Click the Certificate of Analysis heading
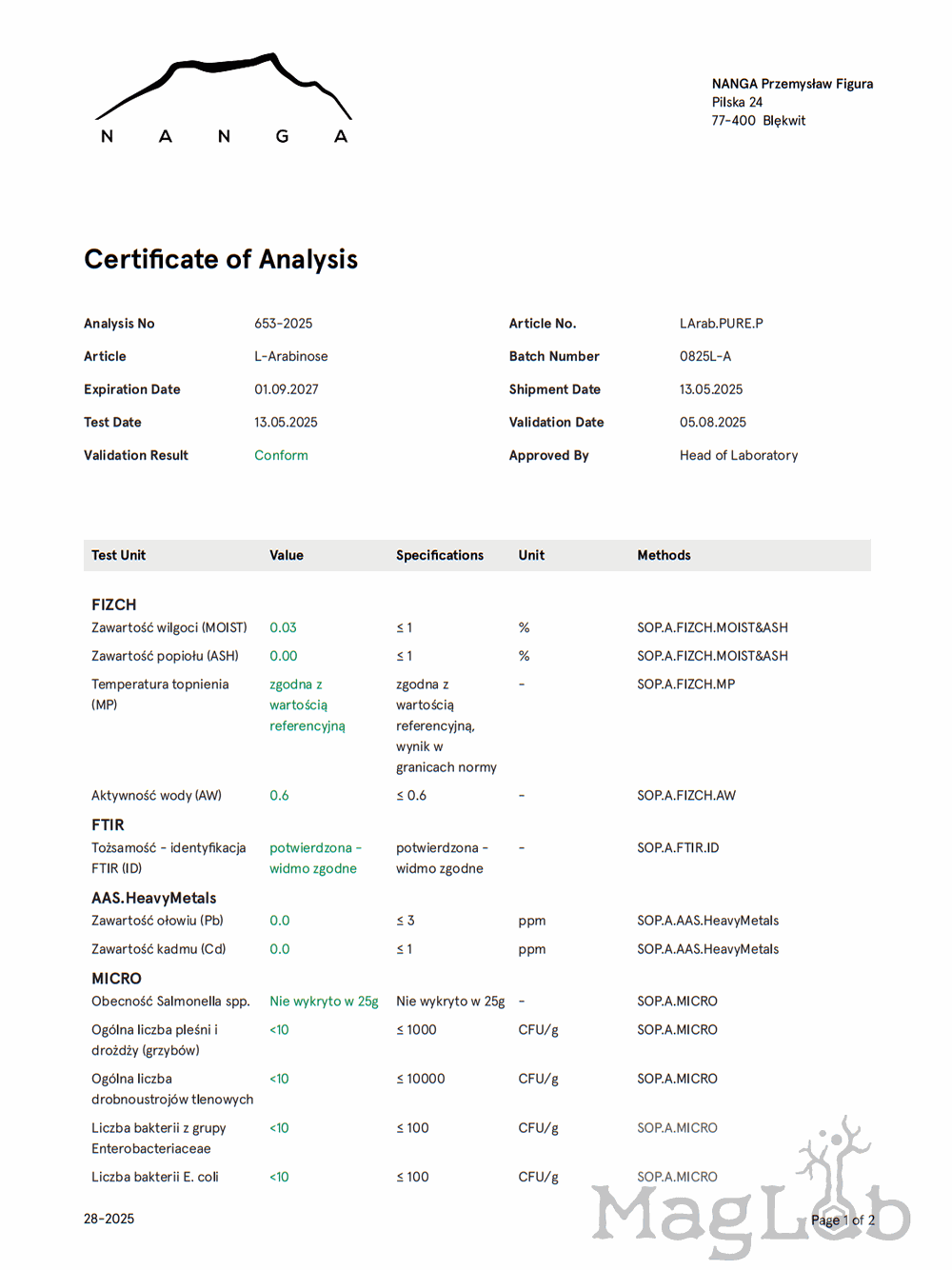Viewport: 952px width, 1270px height. (x=221, y=259)
